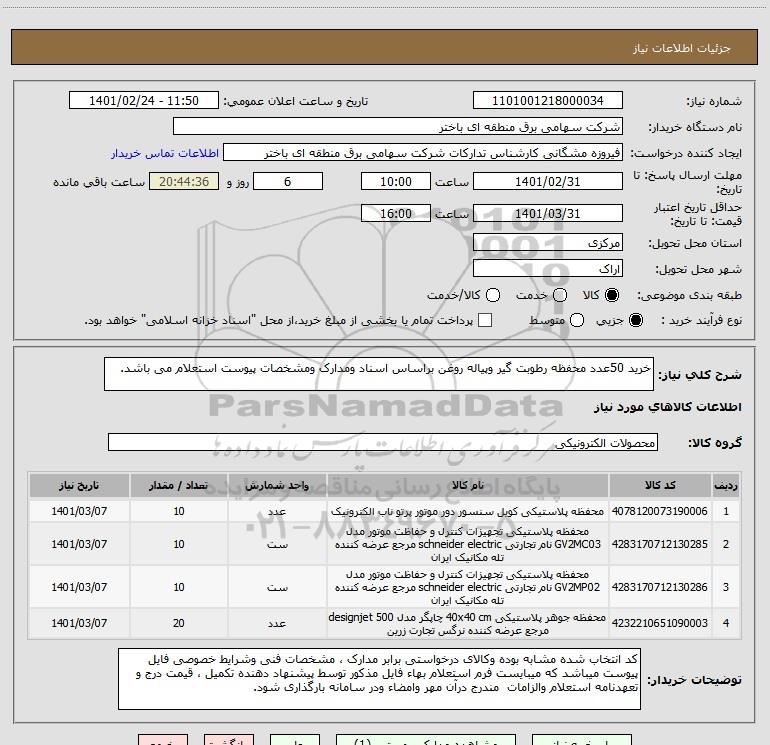Click the ردیف column header
Image resolution: width=770 pixels, height=745 pixels.
point(726,485)
